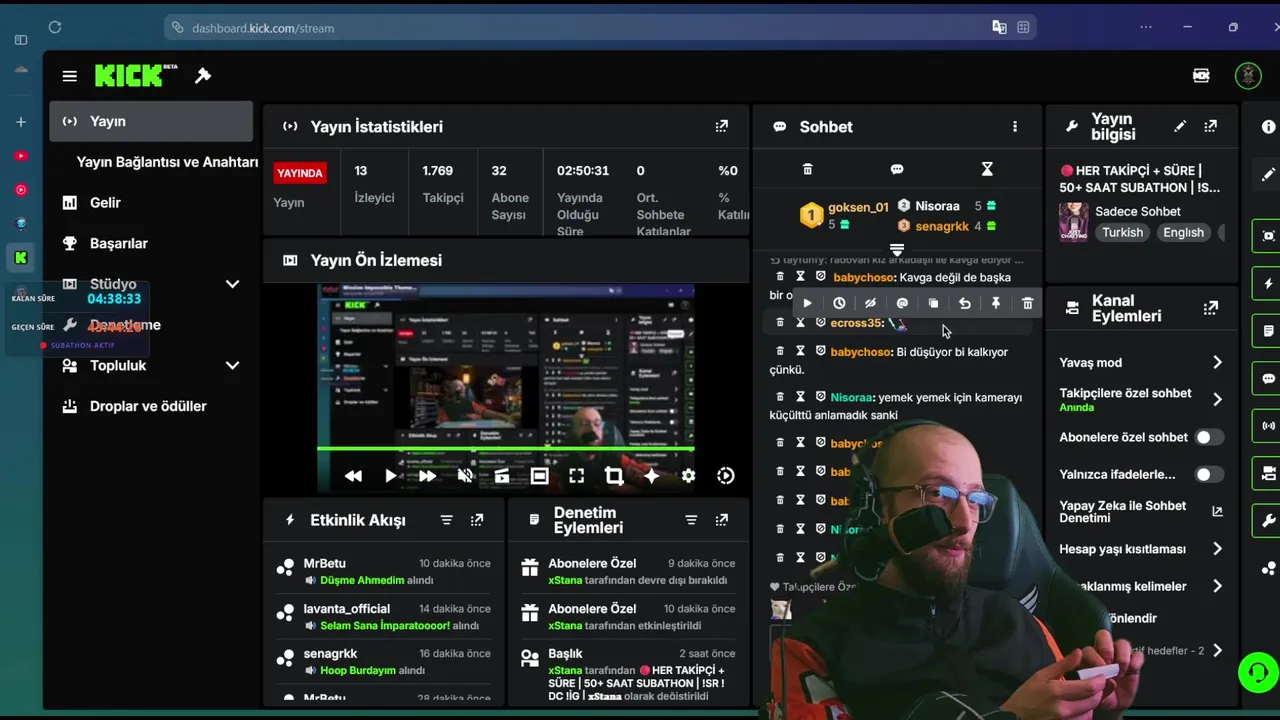Copy message via toolbar copy icon
Screen dimensions: 1280x720
click(933, 303)
